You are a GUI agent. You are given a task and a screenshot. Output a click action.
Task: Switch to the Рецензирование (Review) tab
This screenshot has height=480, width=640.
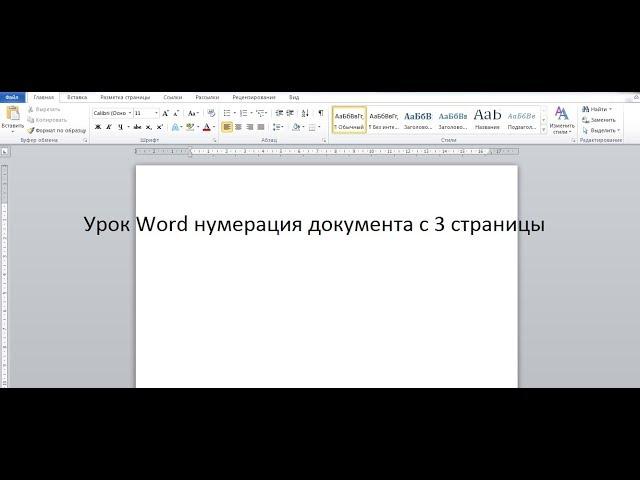pyautogui.click(x=254, y=98)
